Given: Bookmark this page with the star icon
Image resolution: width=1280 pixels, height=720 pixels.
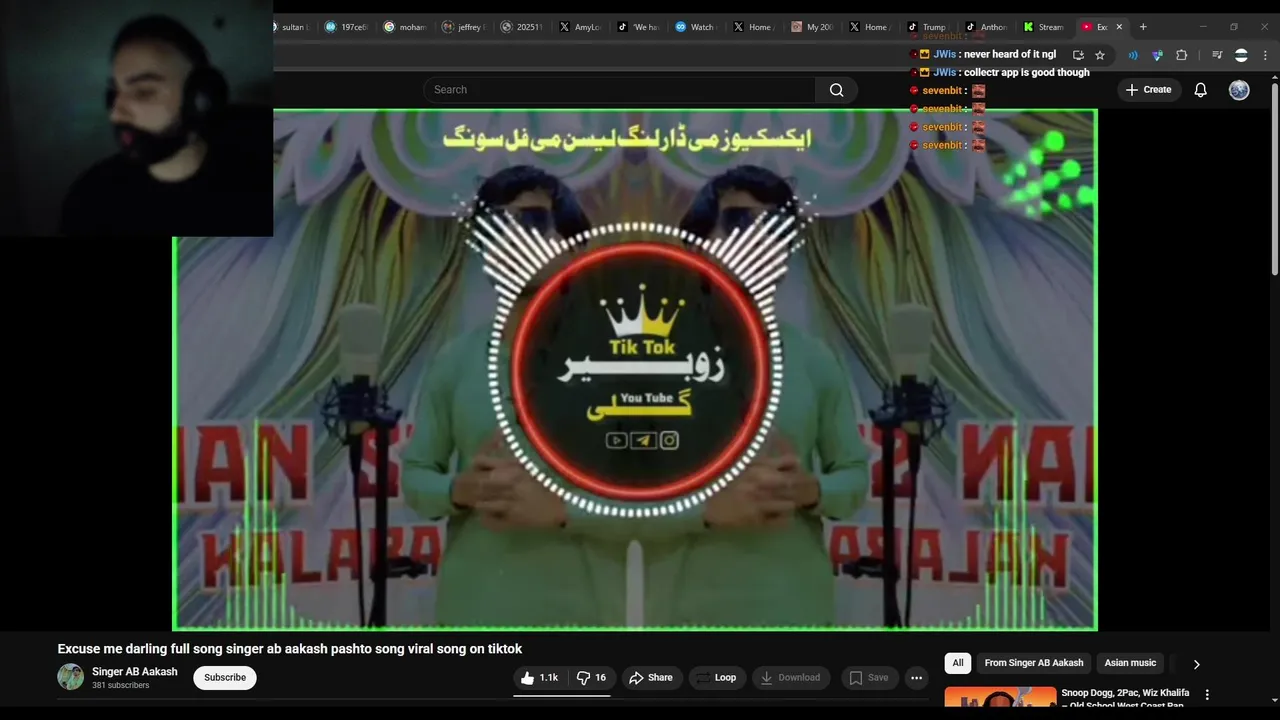Looking at the screenshot, I should 1100,55.
